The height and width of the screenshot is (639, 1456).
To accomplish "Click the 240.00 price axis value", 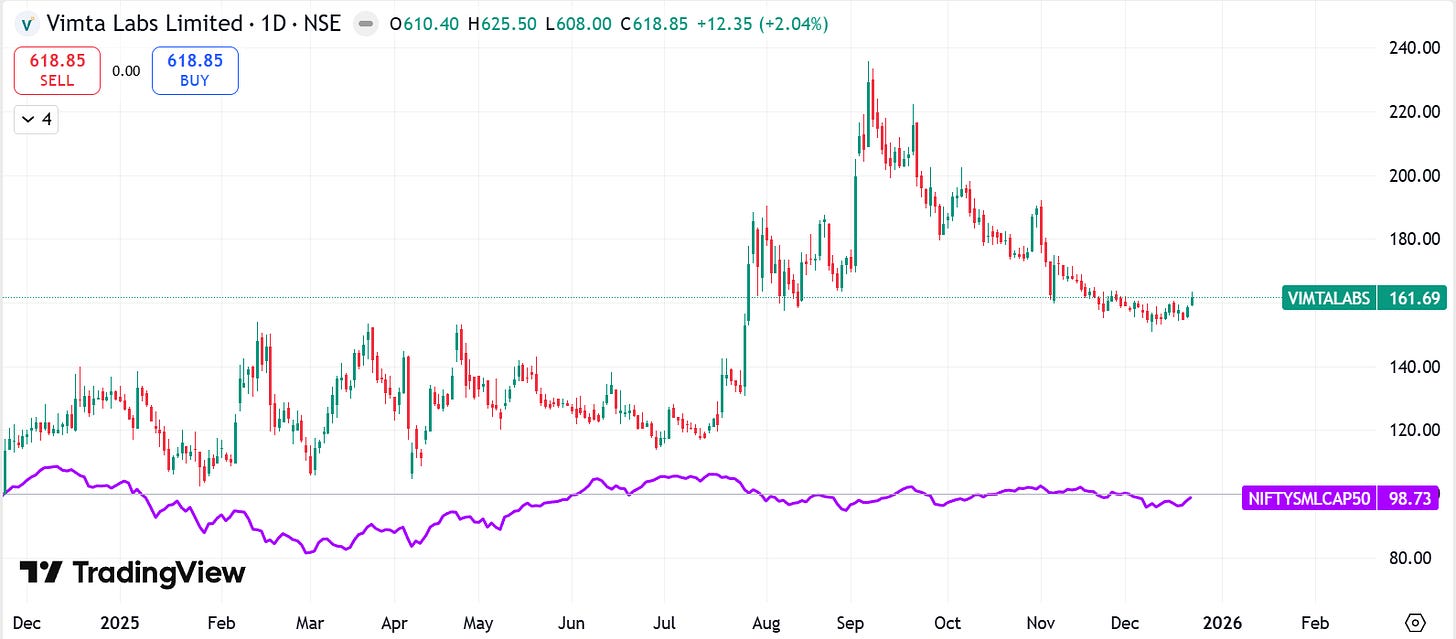I will pos(1414,48).
